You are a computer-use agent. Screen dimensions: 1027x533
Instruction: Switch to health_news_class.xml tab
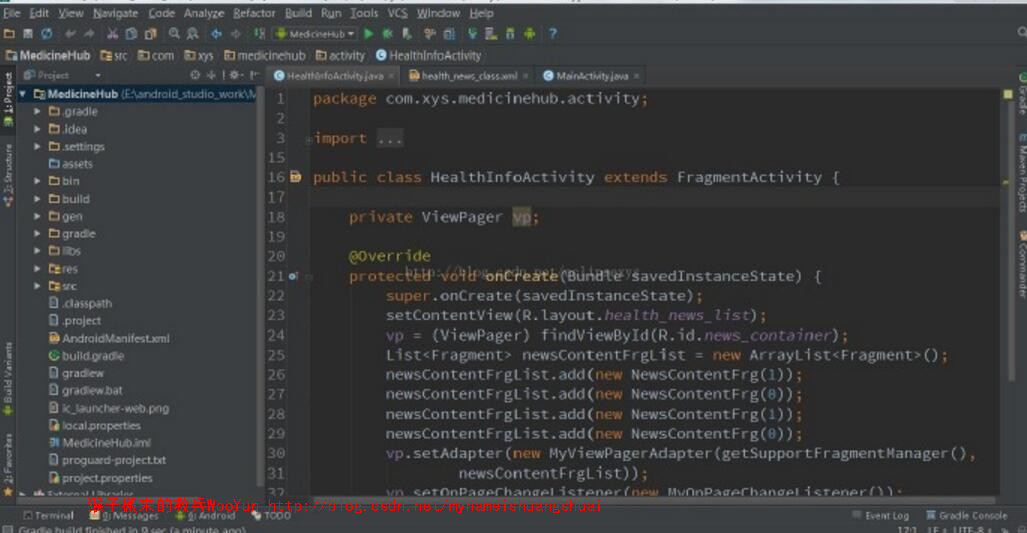click(x=469, y=76)
